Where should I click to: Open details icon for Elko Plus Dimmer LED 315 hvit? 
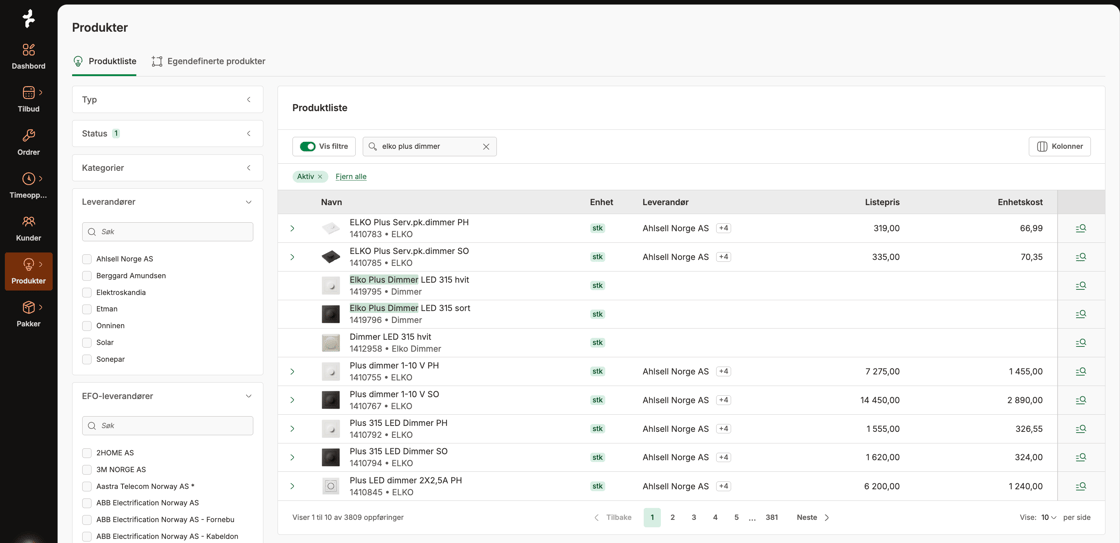1081,285
